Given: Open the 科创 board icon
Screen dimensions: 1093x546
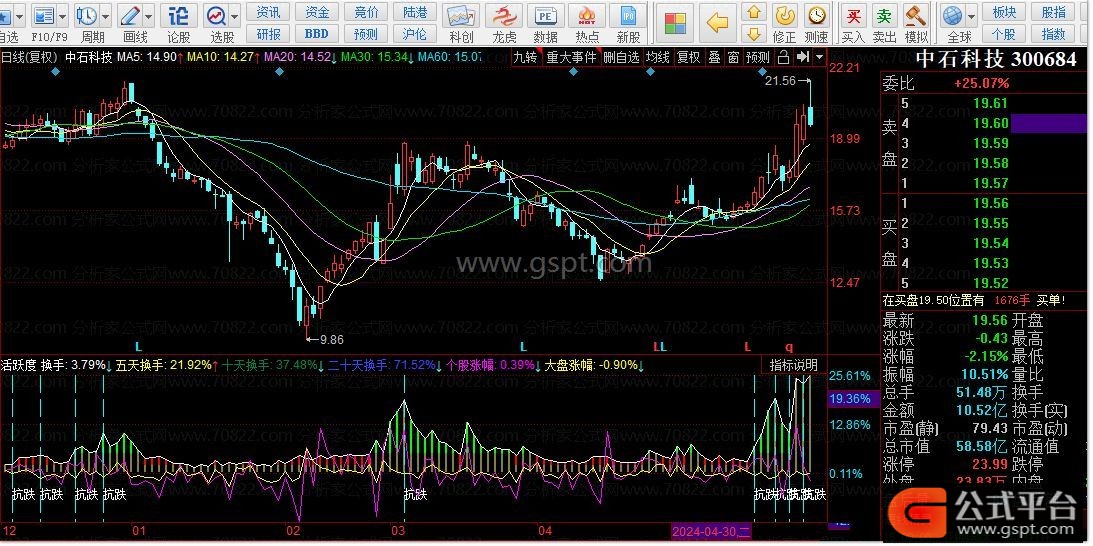Looking at the screenshot, I should click(x=461, y=16).
